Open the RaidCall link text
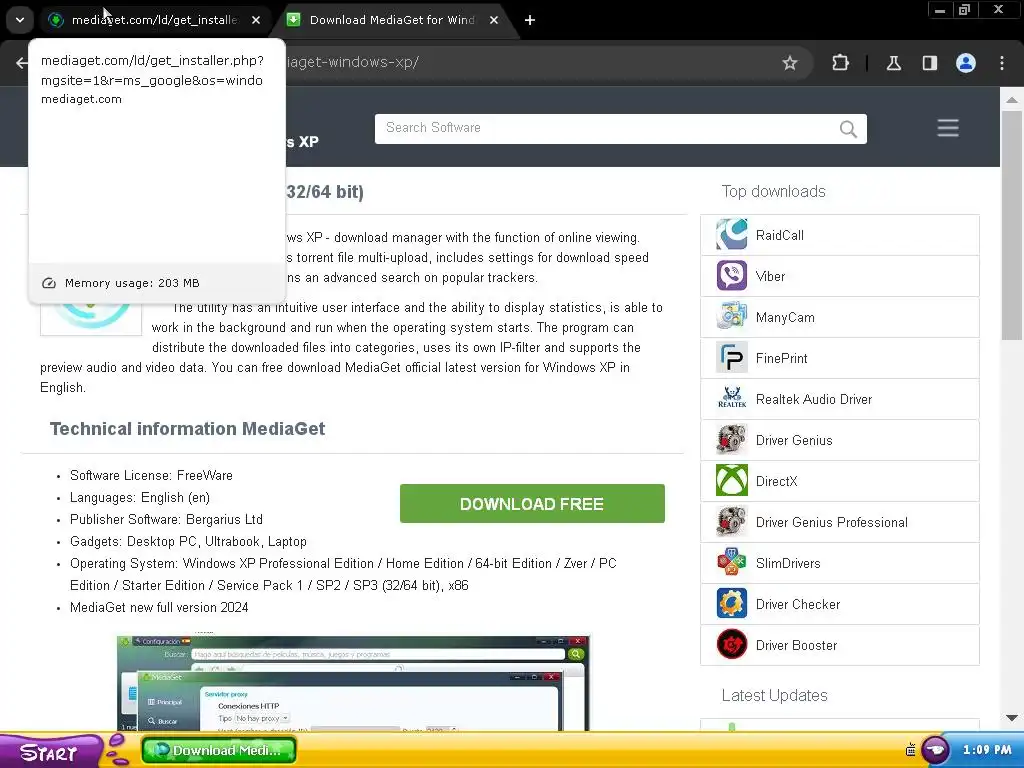The image size is (1024, 768). (x=780, y=235)
